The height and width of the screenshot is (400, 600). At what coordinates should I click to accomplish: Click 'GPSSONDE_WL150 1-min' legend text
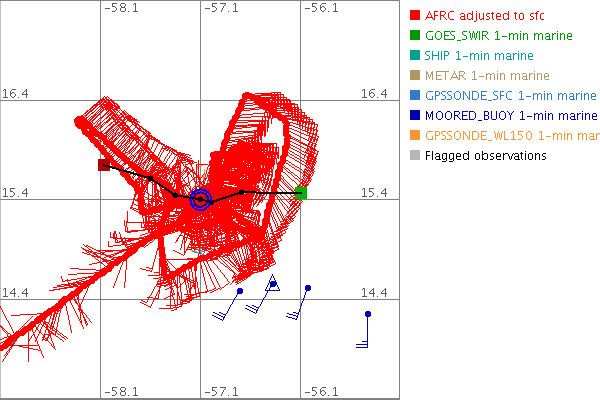pyautogui.click(x=510, y=136)
